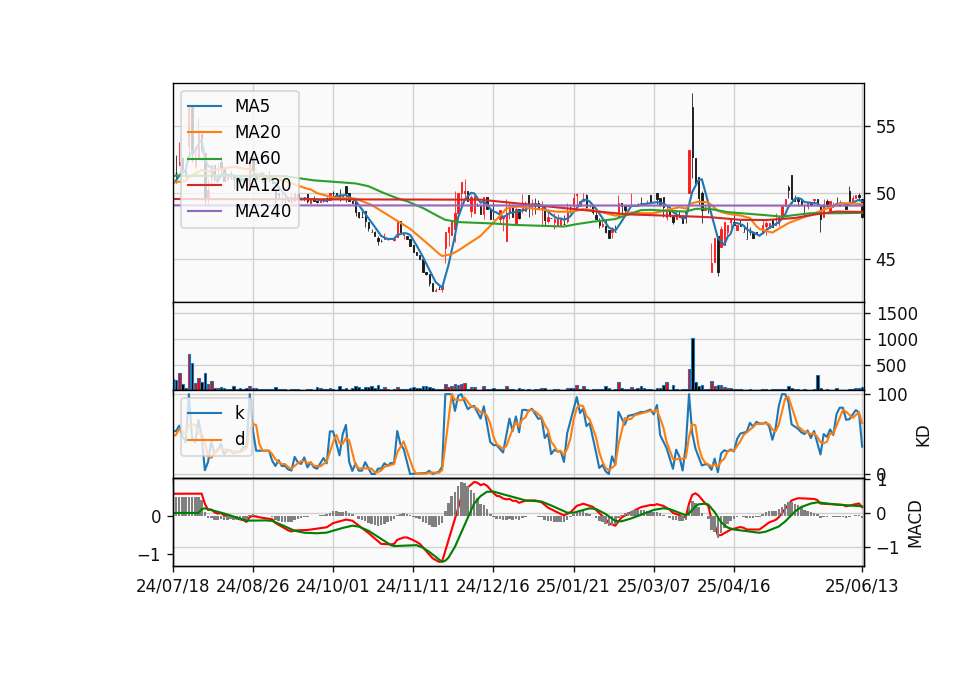The width and height of the screenshot is (960, 690).
Task: Click the green MA60 legend line swatch
Action: [204, 159]
